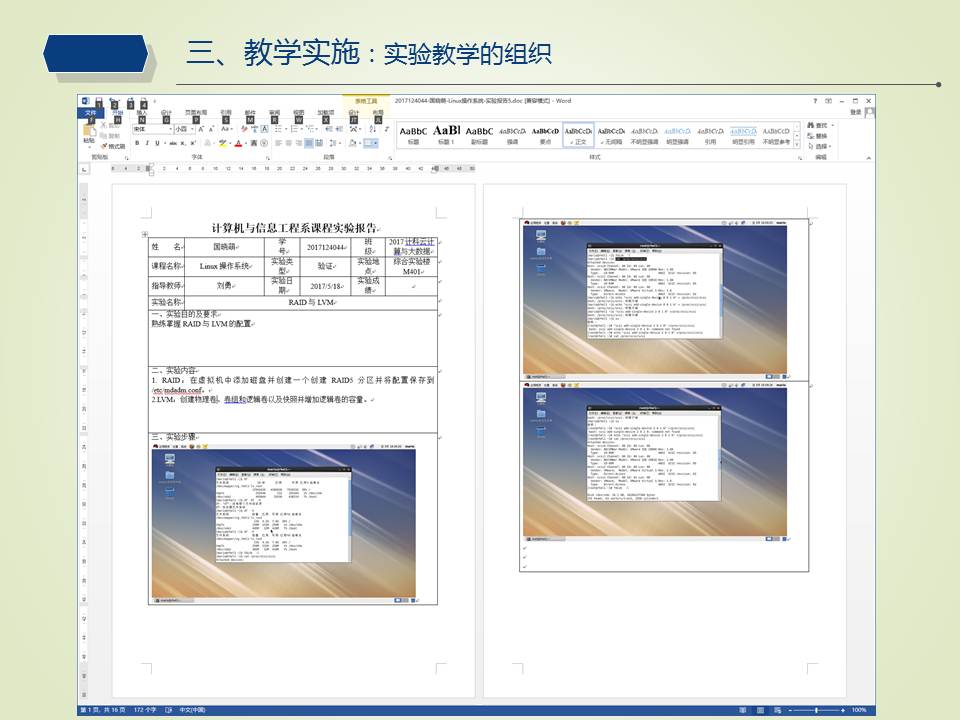Open the font size dropdown
Screen dimensions: 960x720
(183, 129)
